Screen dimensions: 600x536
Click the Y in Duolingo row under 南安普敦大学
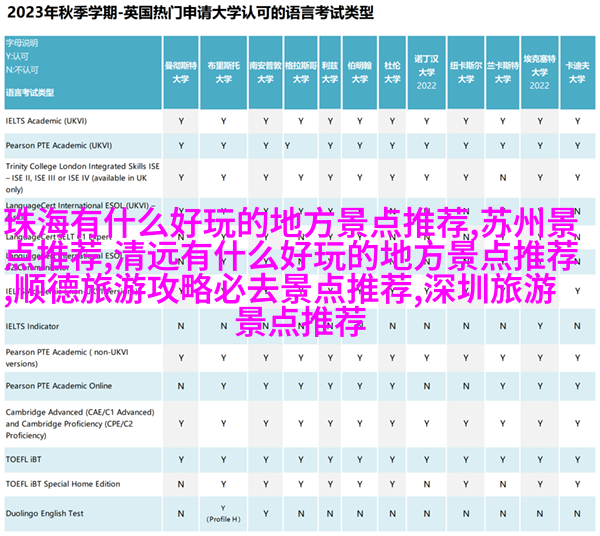[x=266, y=514]
